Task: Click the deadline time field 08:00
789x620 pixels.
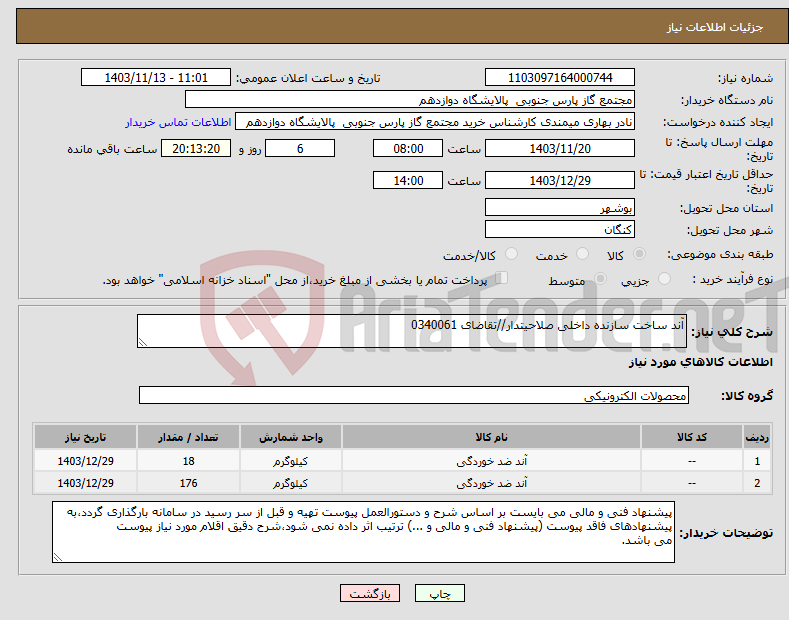Action: 408,148
